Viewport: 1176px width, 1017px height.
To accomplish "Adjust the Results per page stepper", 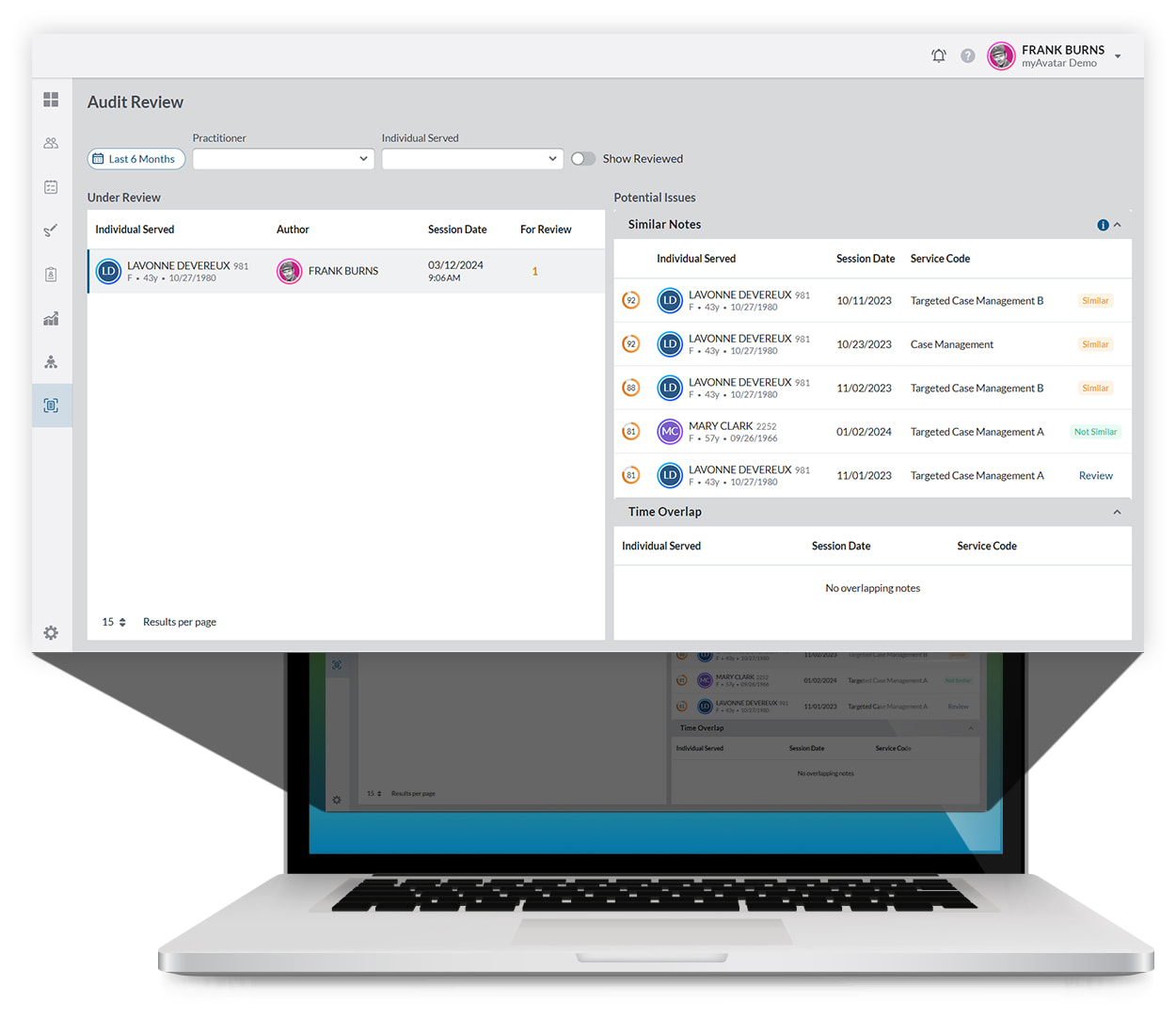I will point(113,622).
